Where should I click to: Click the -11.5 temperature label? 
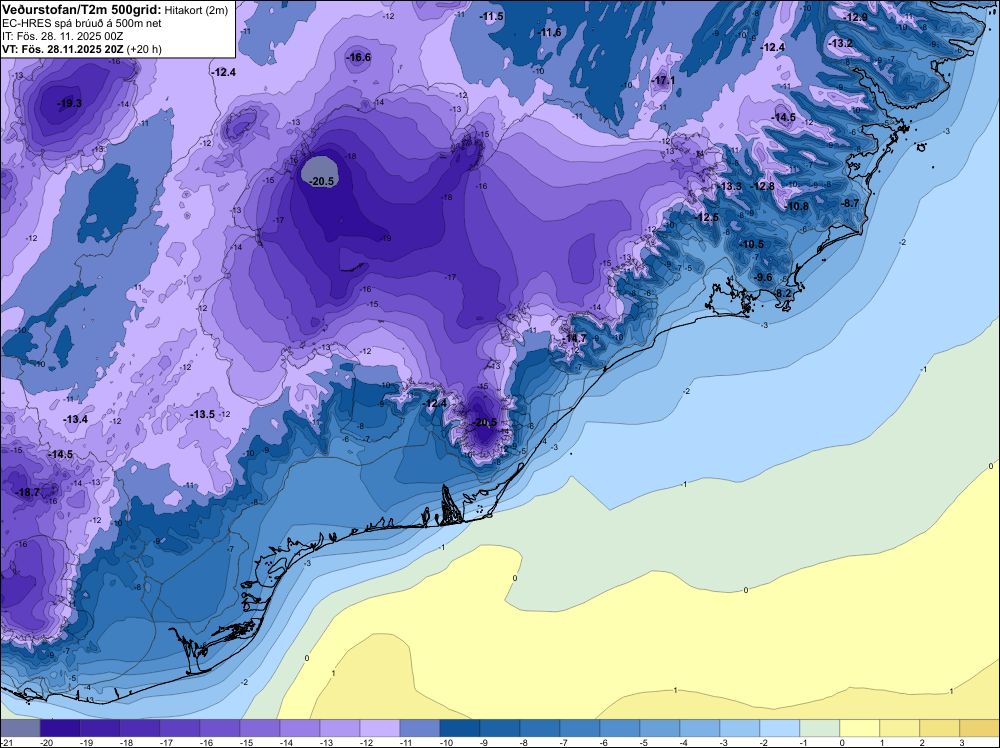coord(492,17)
